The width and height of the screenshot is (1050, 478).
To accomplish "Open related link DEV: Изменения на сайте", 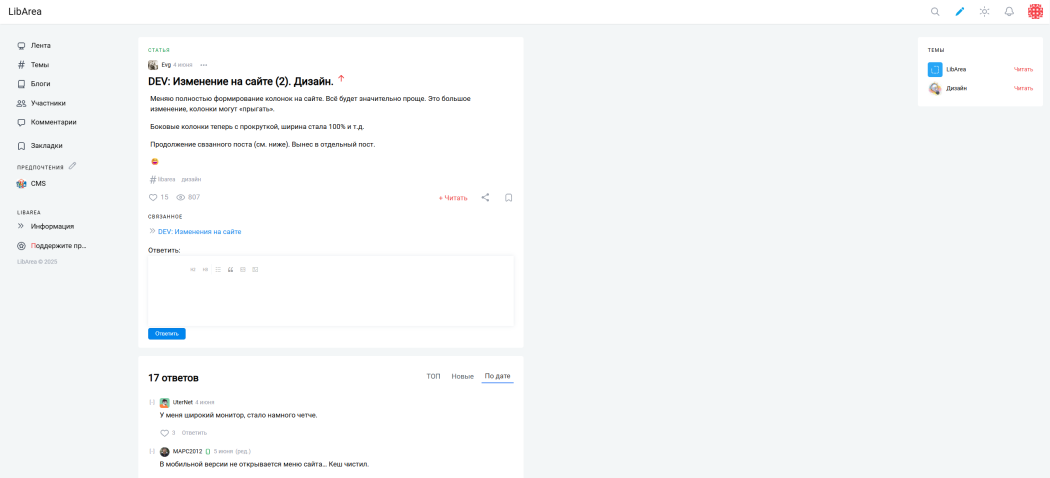I will [200, 232].
